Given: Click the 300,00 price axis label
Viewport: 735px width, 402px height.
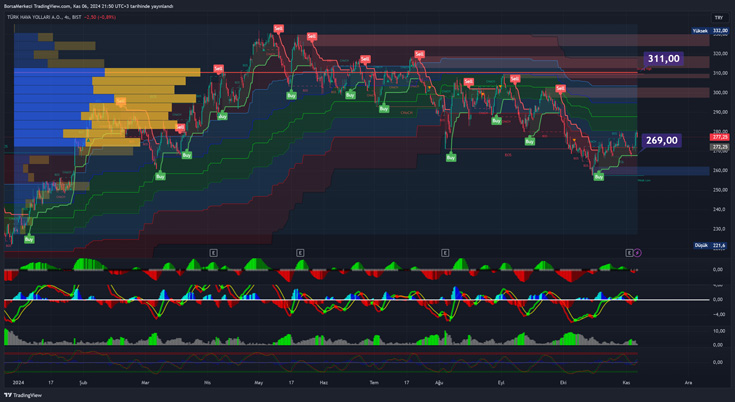Looking at the screenshot, I should 720,92.
